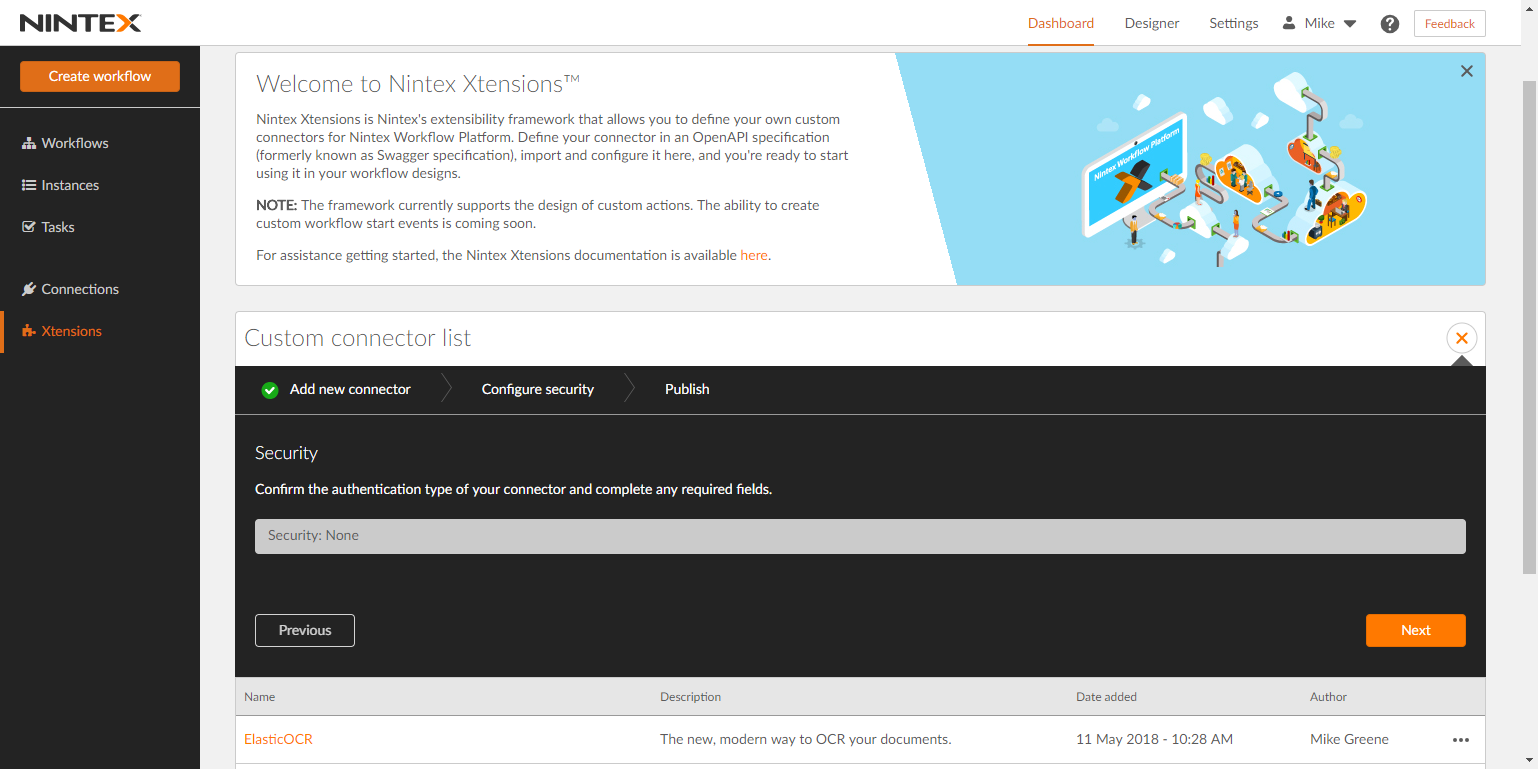
Task: Click the user profile icon beside Mike
Action: click(1289, 23)
